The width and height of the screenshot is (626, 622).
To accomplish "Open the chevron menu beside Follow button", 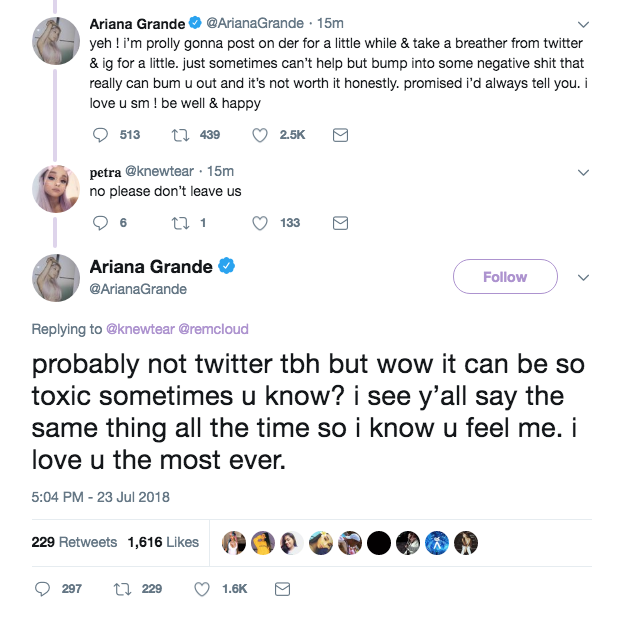I will click(x=584, y=277).
